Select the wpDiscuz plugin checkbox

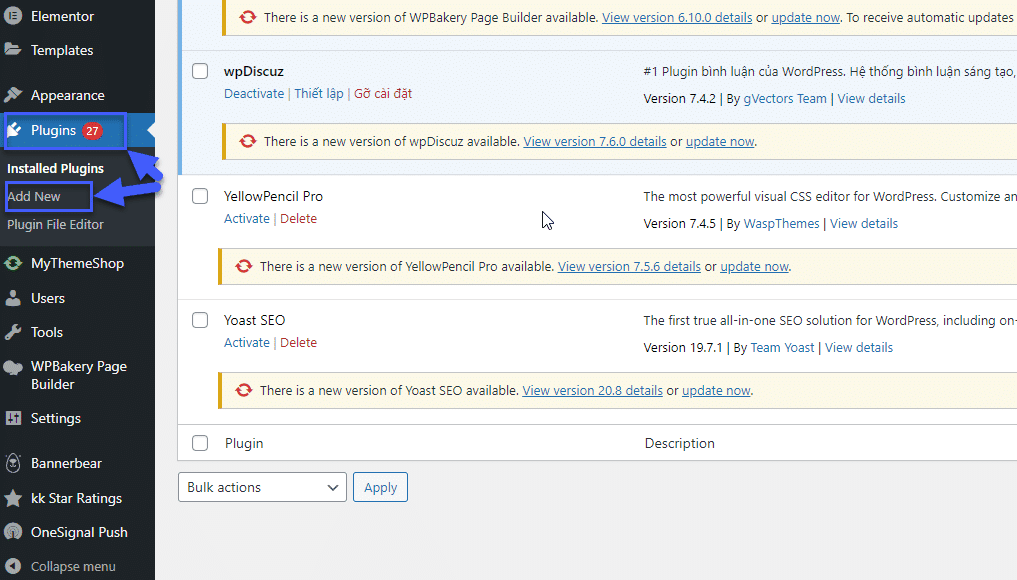click(x=200, y=71)
